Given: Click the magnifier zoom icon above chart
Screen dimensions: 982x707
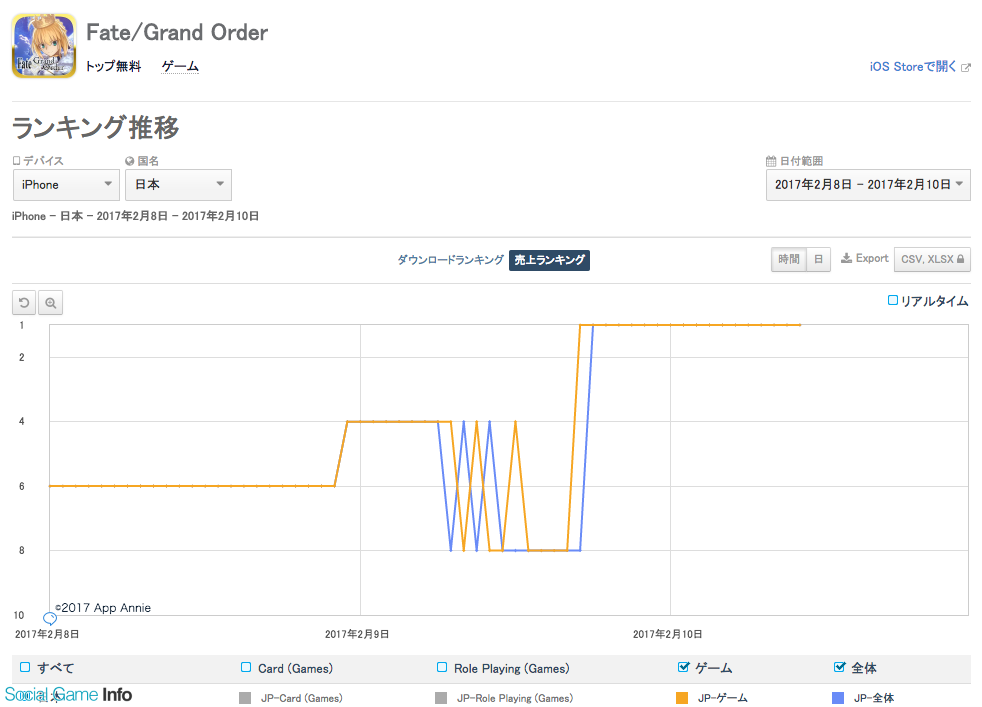Looking at the screenshot, I should click(x=51, y=303).
